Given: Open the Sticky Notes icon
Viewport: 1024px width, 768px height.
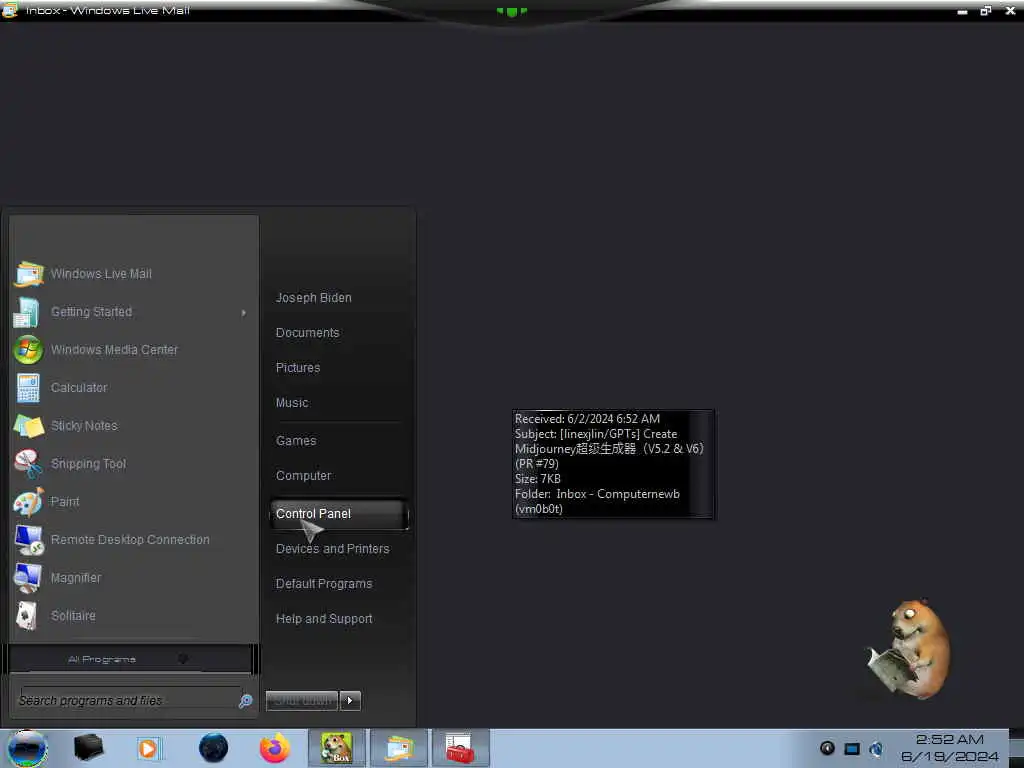Looking at the screenshot, I should [x=28, y=426].
